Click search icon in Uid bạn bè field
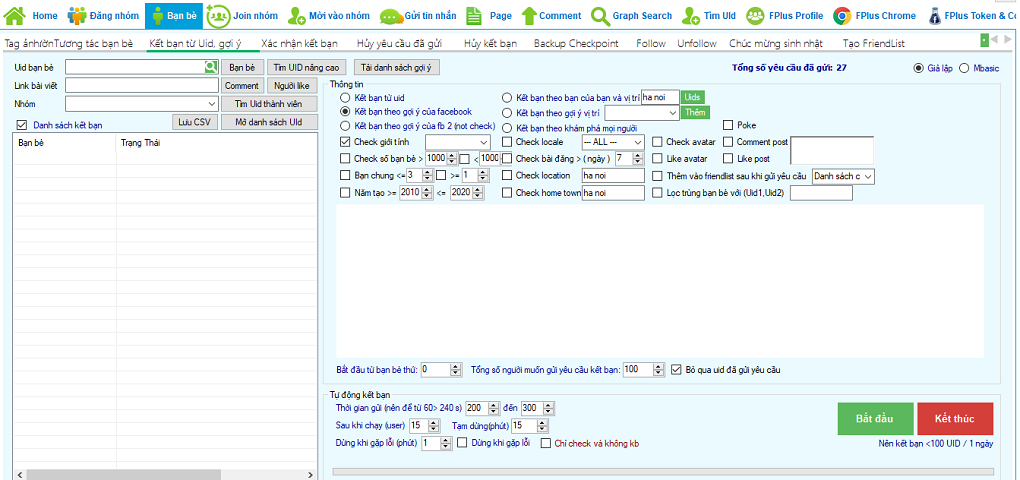Screen dimensions: 1020x480 click(x=211, y=67)
